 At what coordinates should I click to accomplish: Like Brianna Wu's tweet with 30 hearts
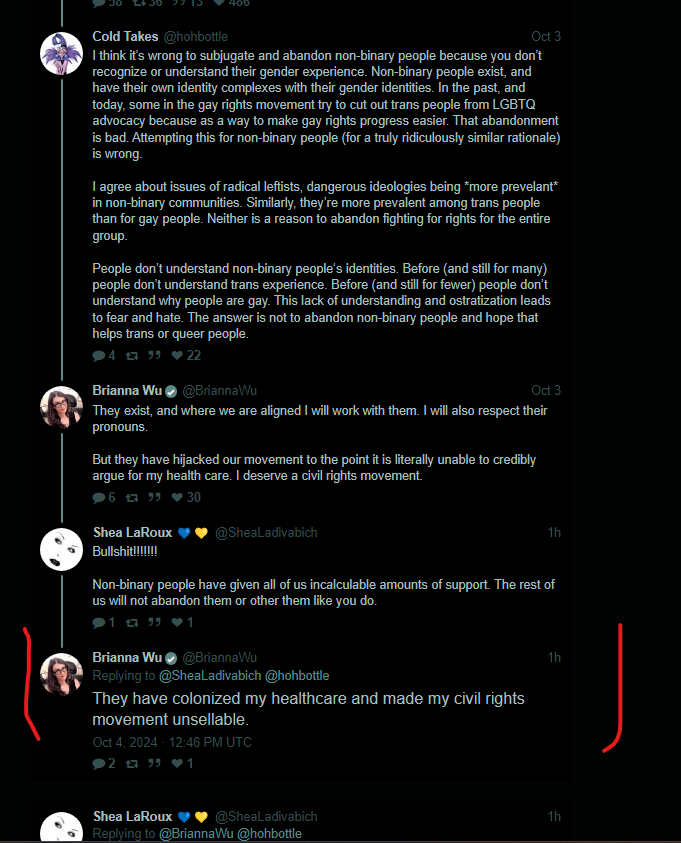pyautogui.click(x=185, y=497)
